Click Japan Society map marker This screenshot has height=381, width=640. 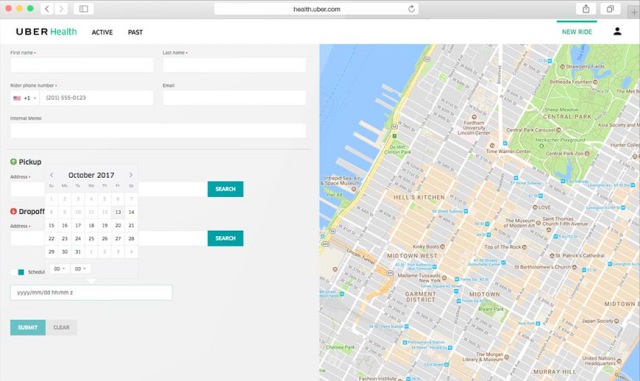point(616,321)
